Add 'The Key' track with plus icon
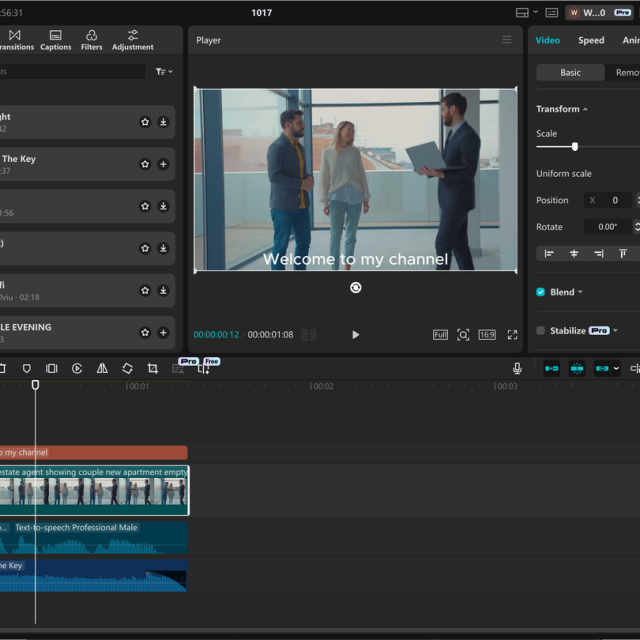640x640 pixels. [x=163, y=164]
